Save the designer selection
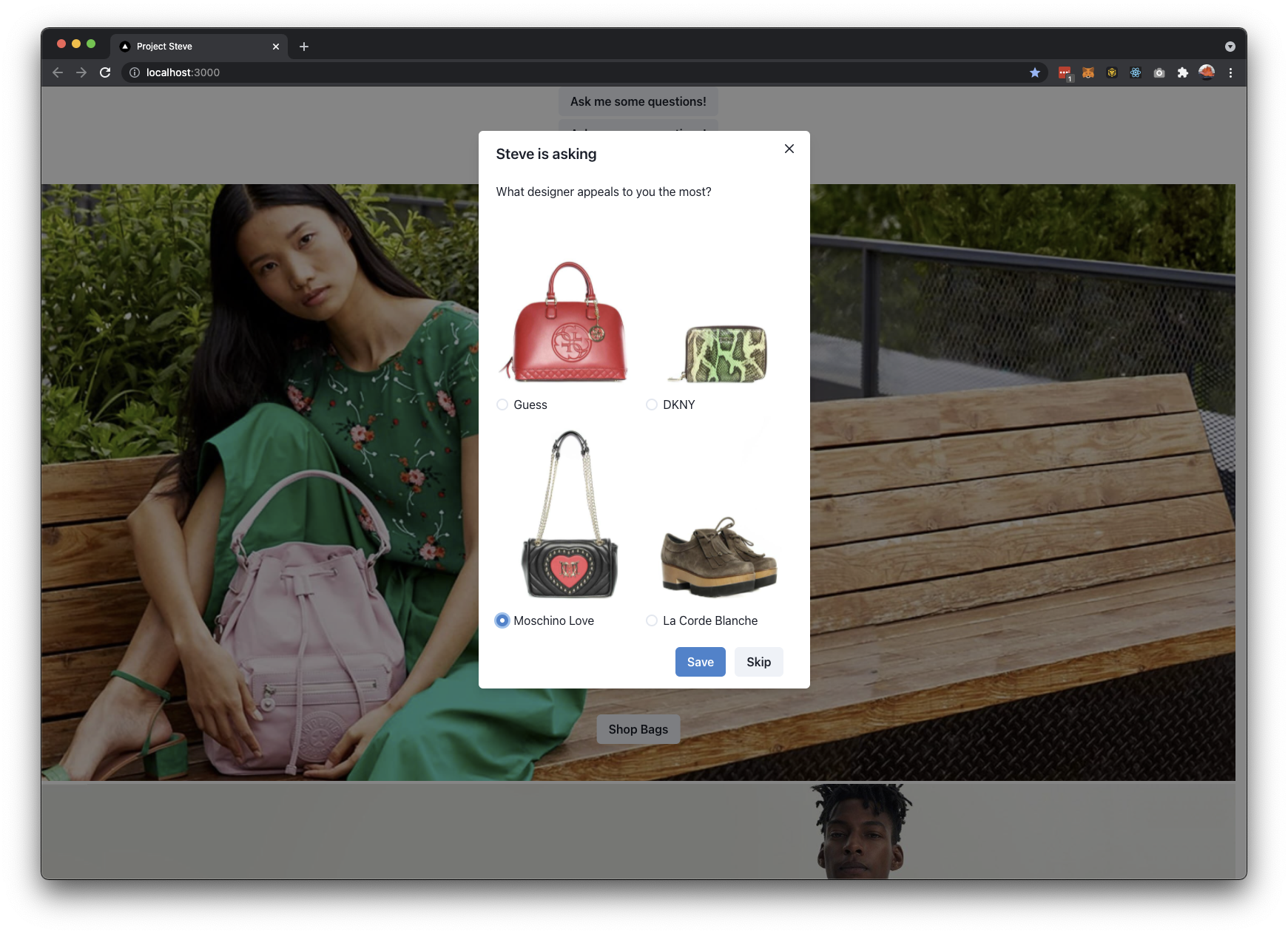The image size is (1288, 934). coord(700,662)
